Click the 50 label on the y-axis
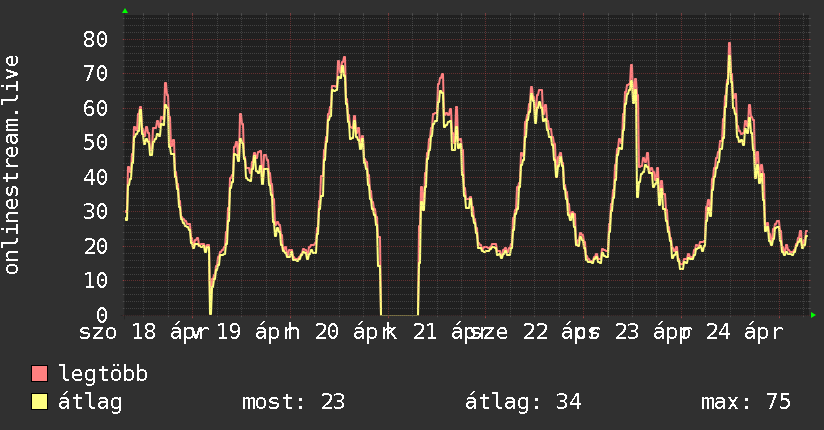Viewport: 824px width, 430px height. pyautogui.click(x=95, y=142)
